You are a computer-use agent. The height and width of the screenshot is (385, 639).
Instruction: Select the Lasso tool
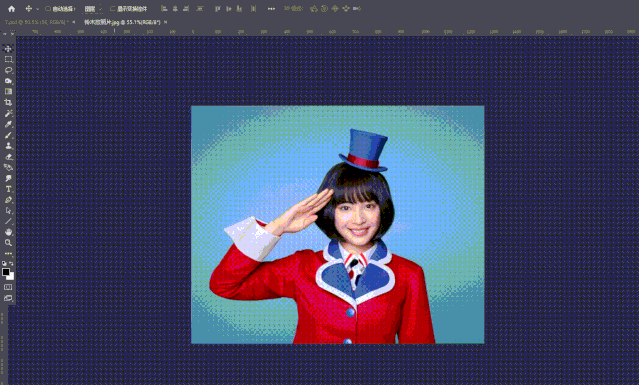pos(8,70)
